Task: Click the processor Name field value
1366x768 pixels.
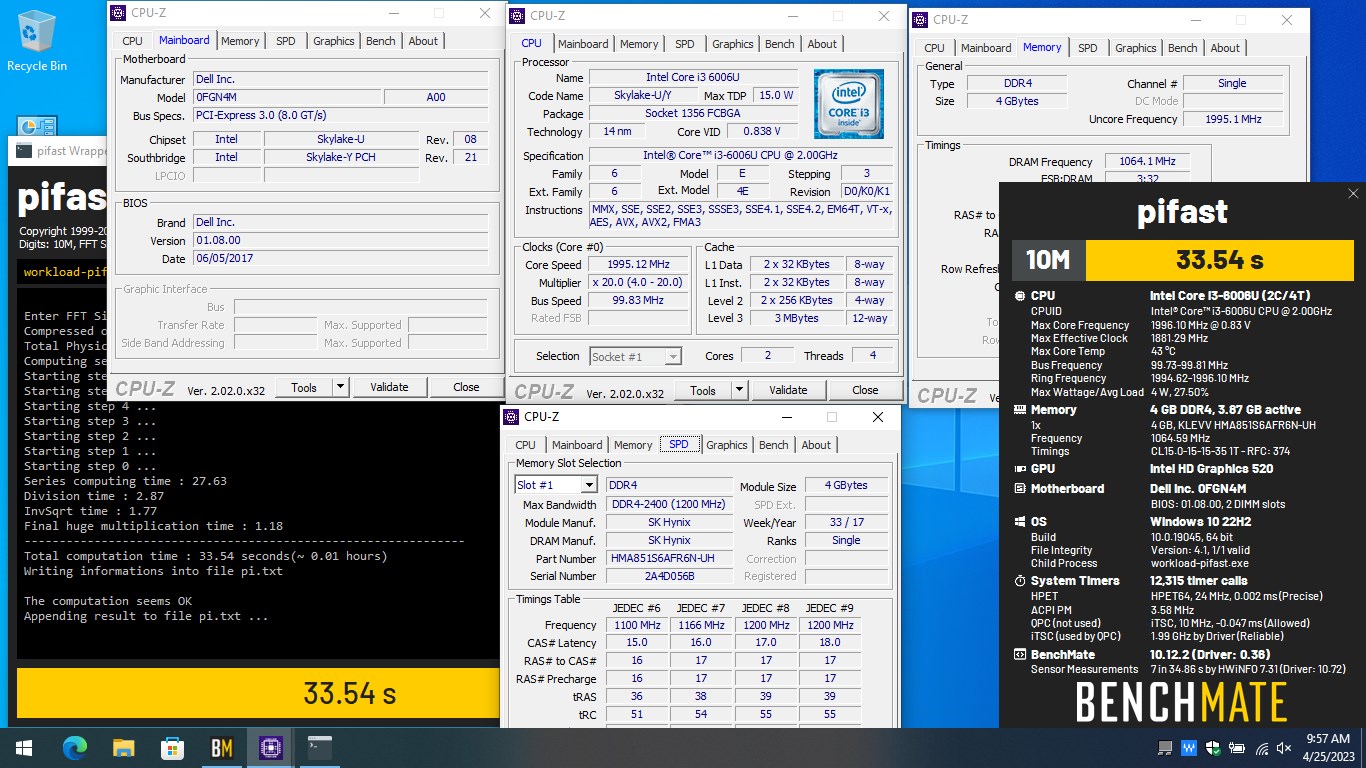Action: [x=693, y=77]
